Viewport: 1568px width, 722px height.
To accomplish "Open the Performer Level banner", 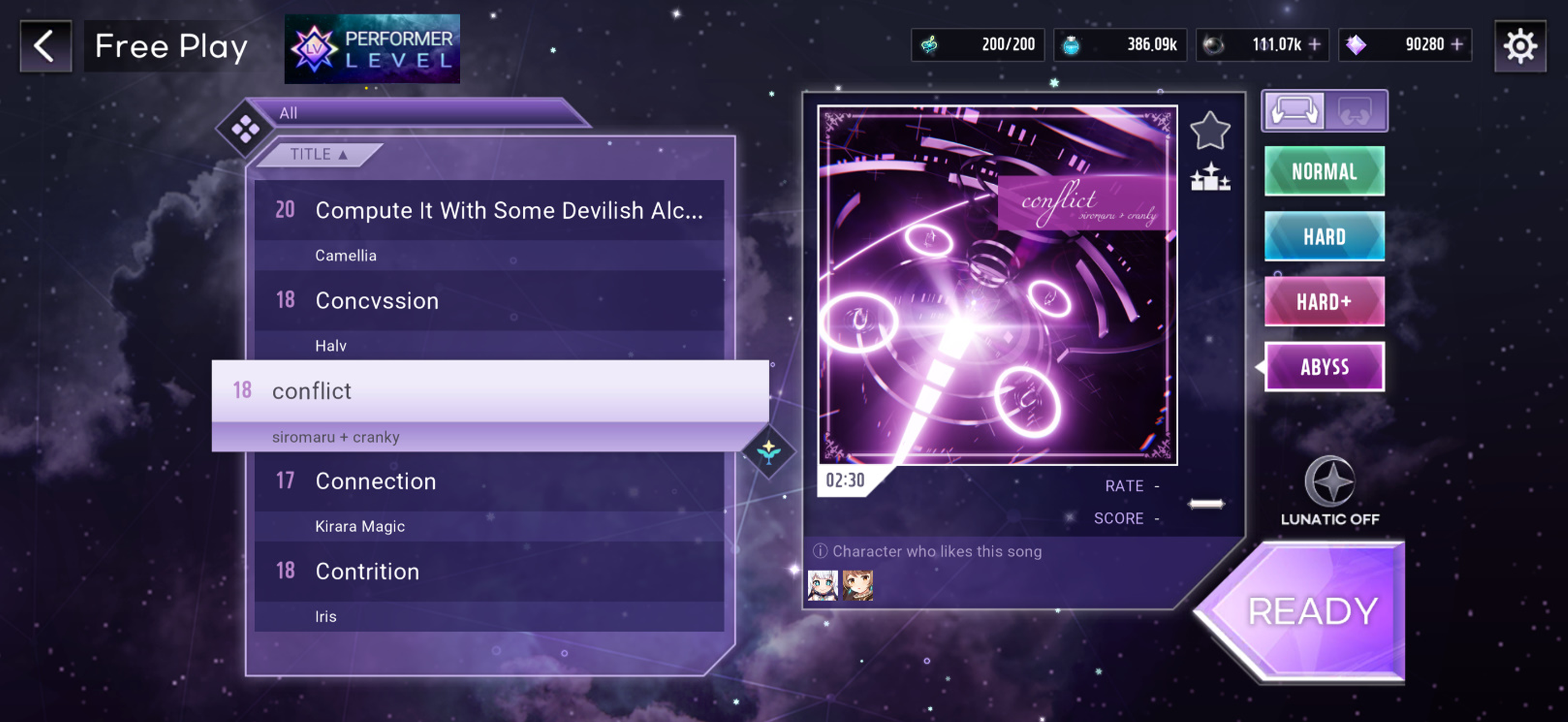I will pyautogui.click(x=372, y=49).
